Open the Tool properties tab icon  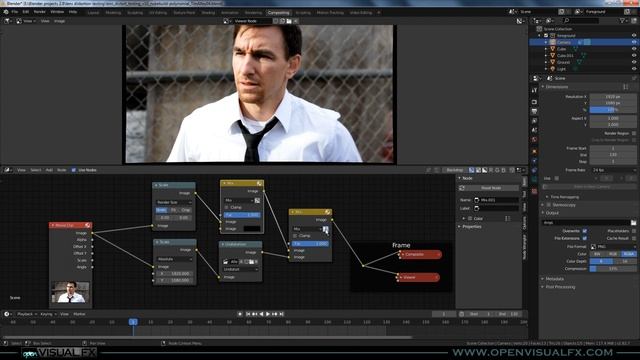point(534,90)
